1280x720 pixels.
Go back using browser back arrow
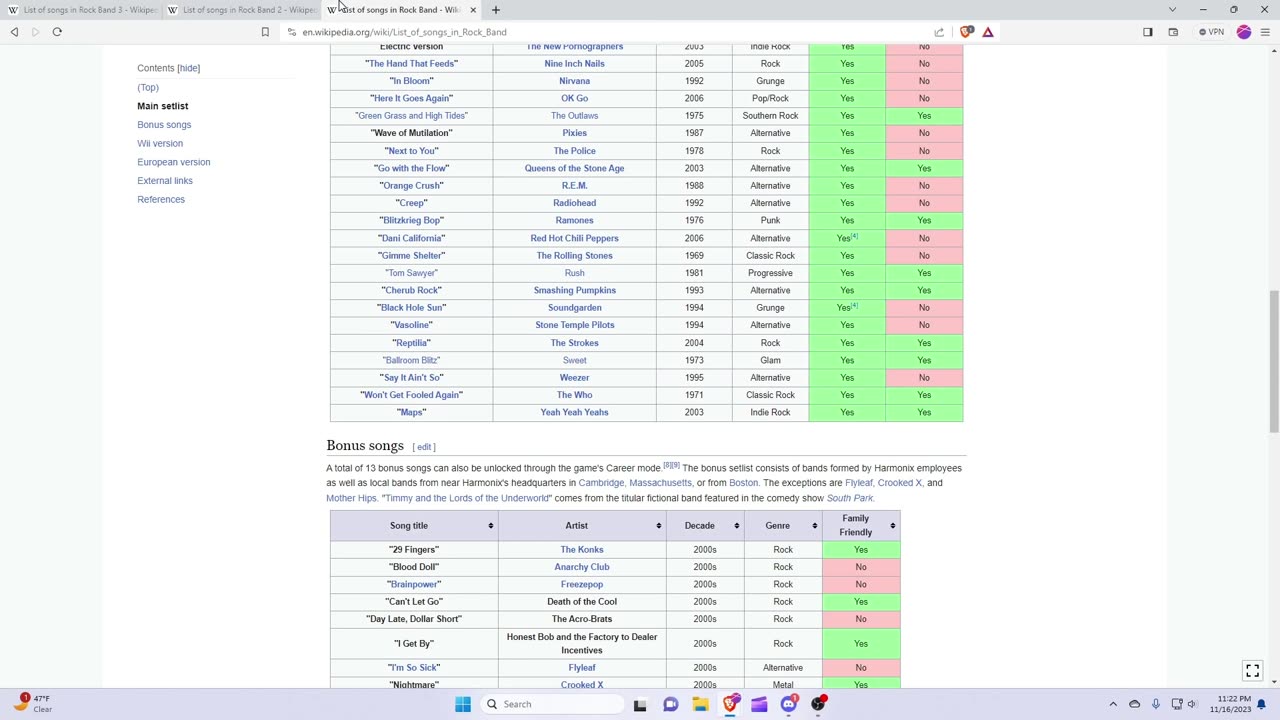click(14, 32)
